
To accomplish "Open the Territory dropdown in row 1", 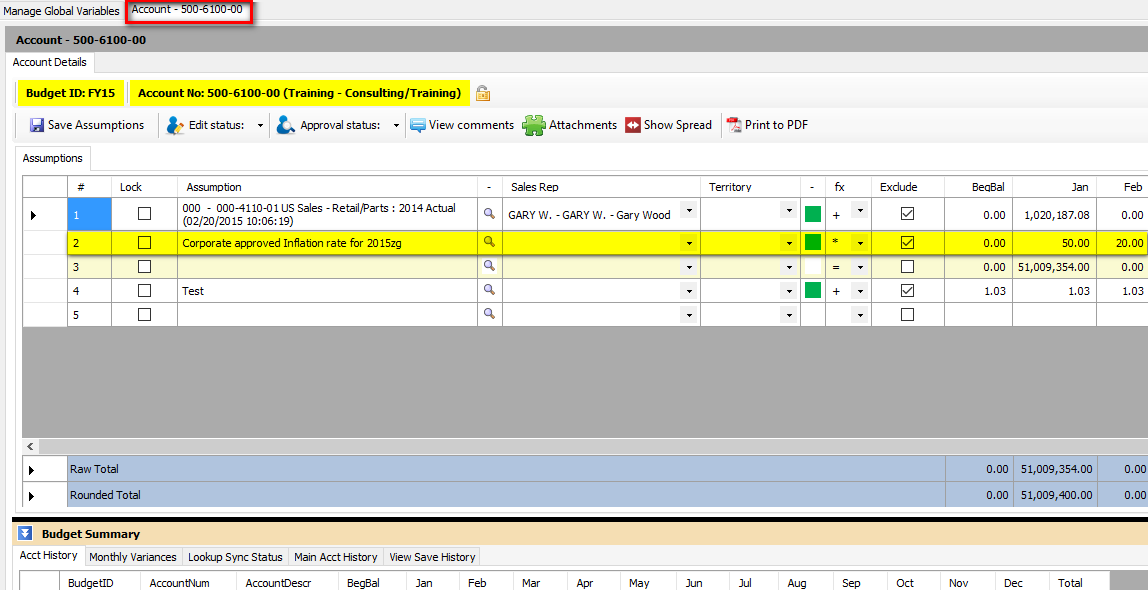I will coord(789,211).
